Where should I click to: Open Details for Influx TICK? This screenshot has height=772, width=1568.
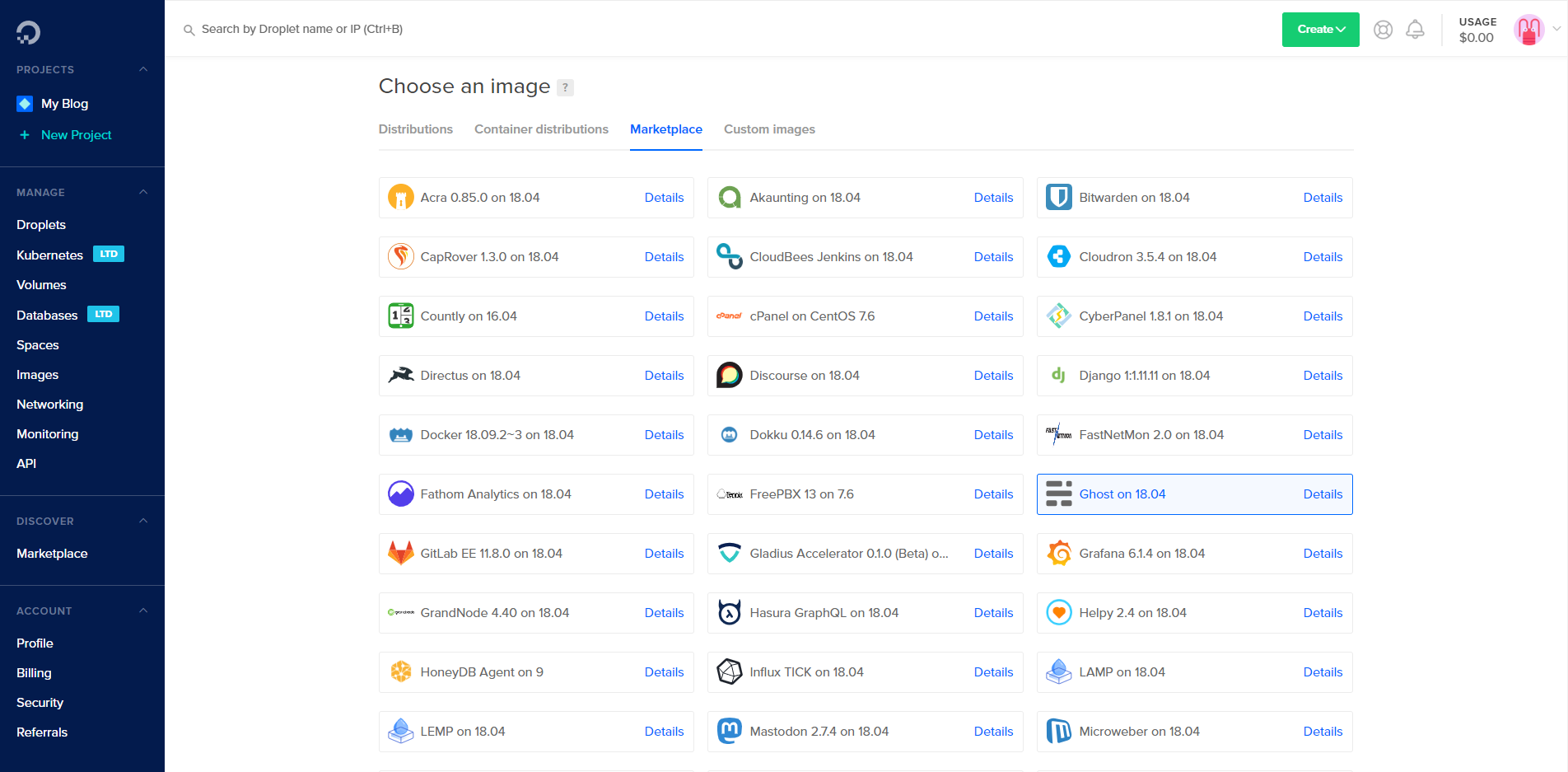tap(993, 672)
